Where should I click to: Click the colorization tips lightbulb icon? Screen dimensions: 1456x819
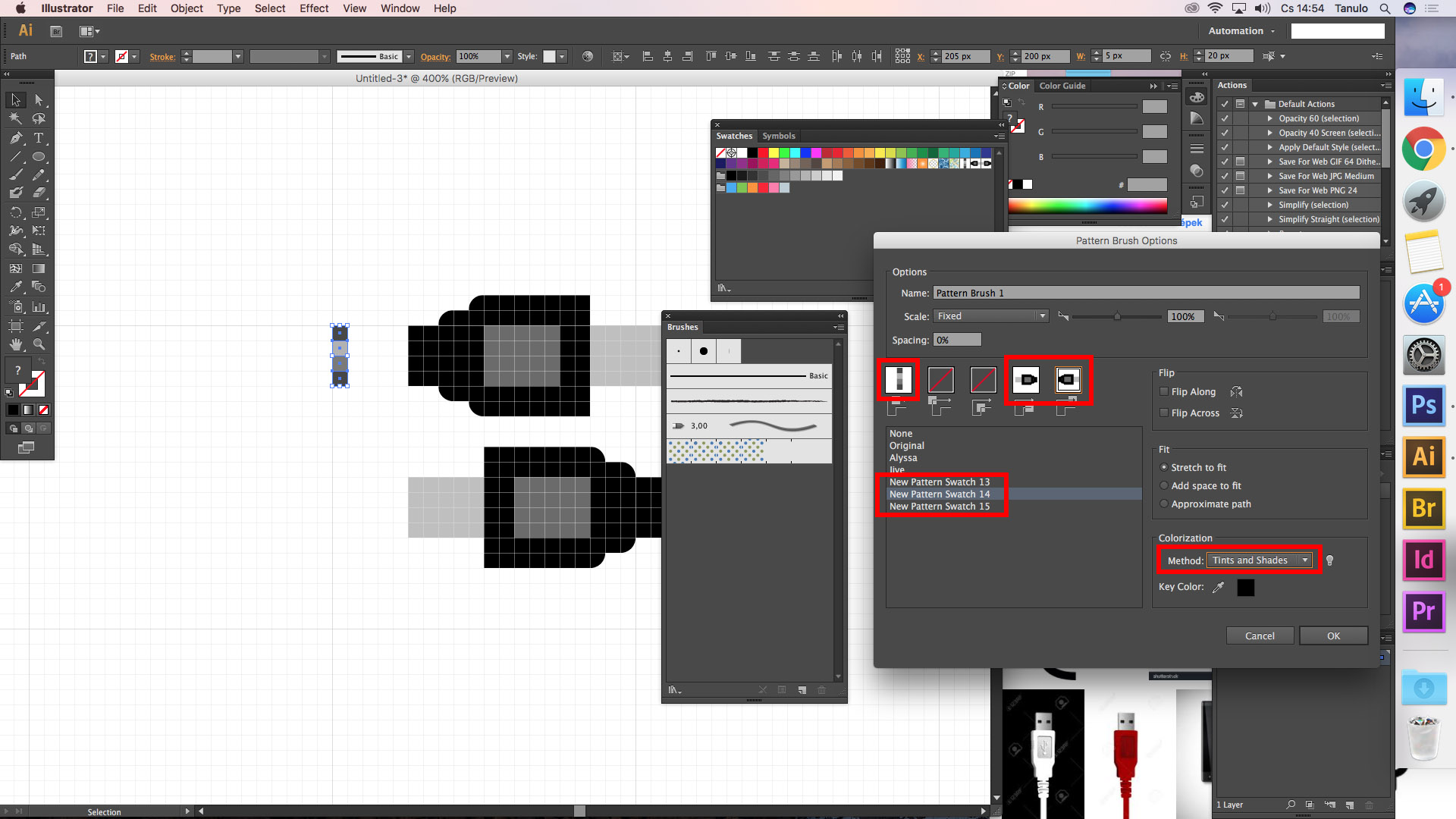[1329, 560]
